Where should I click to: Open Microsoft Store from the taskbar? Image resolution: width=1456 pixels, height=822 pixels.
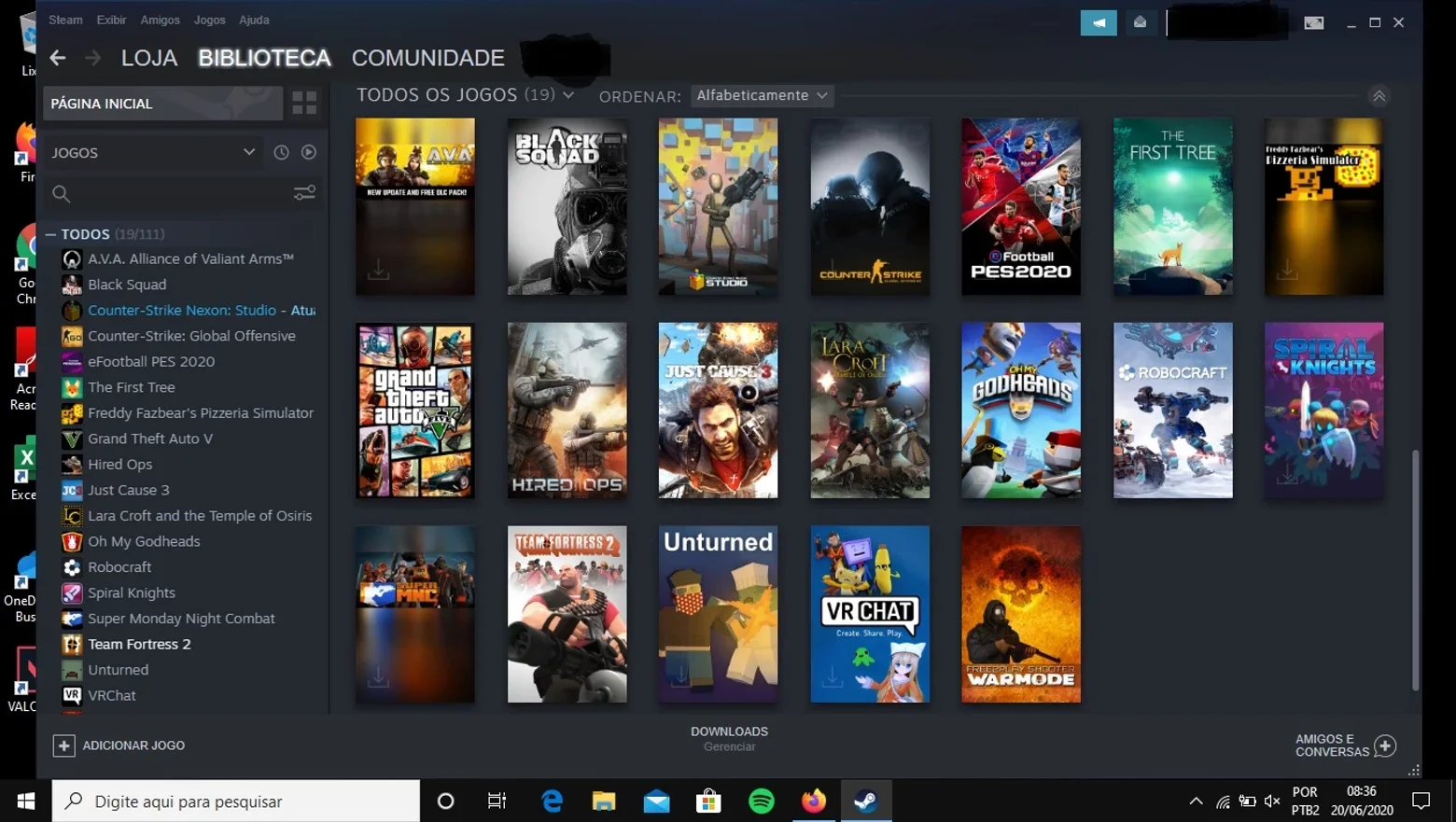[708, 801]
